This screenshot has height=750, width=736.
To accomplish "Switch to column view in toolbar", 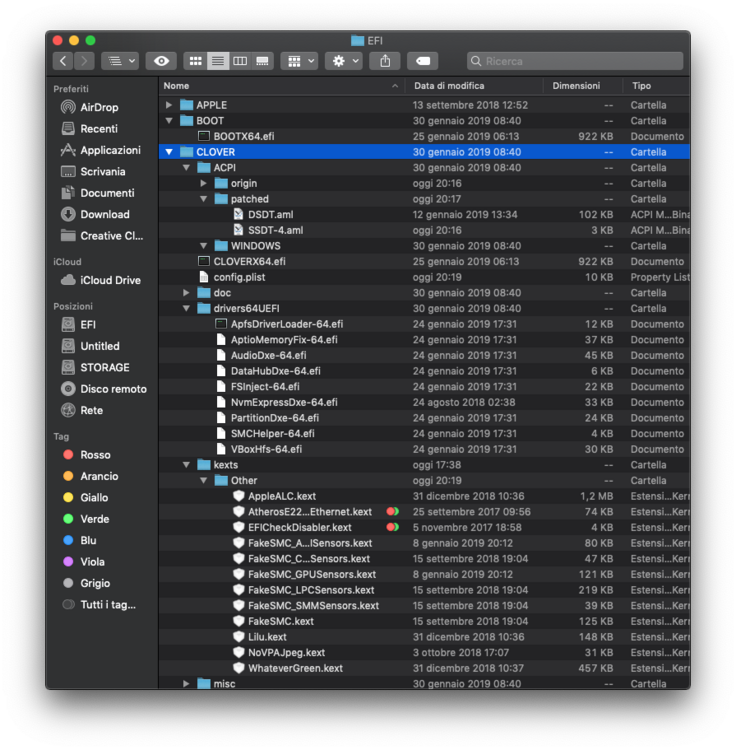I will (240, 61).
